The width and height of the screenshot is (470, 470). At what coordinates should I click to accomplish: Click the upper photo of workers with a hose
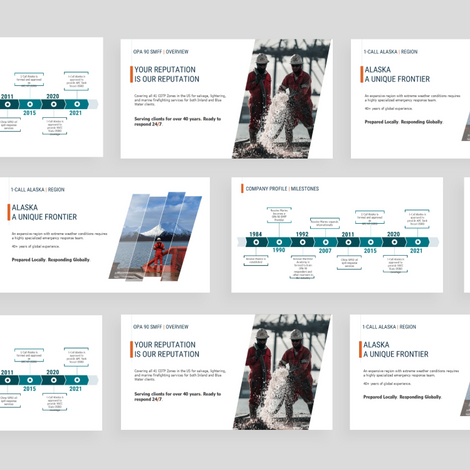tap(282, 99)
